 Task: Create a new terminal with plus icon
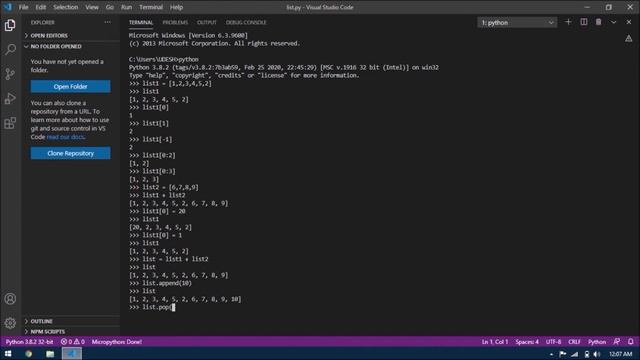pos(568,22)
